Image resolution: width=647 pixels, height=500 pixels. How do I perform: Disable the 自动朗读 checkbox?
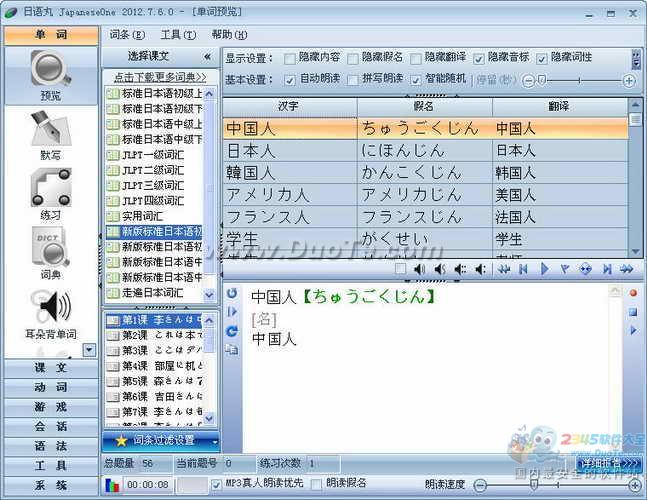click(290, 80)
